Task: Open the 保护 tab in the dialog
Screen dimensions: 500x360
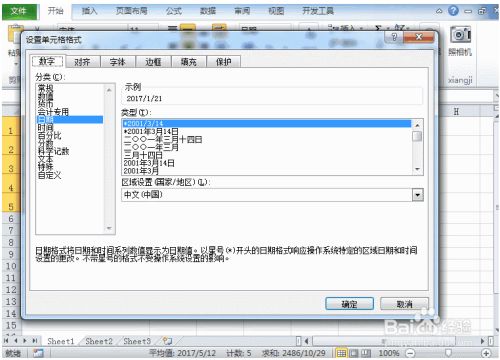Action: pyautogui.click(x=224, y=62)
